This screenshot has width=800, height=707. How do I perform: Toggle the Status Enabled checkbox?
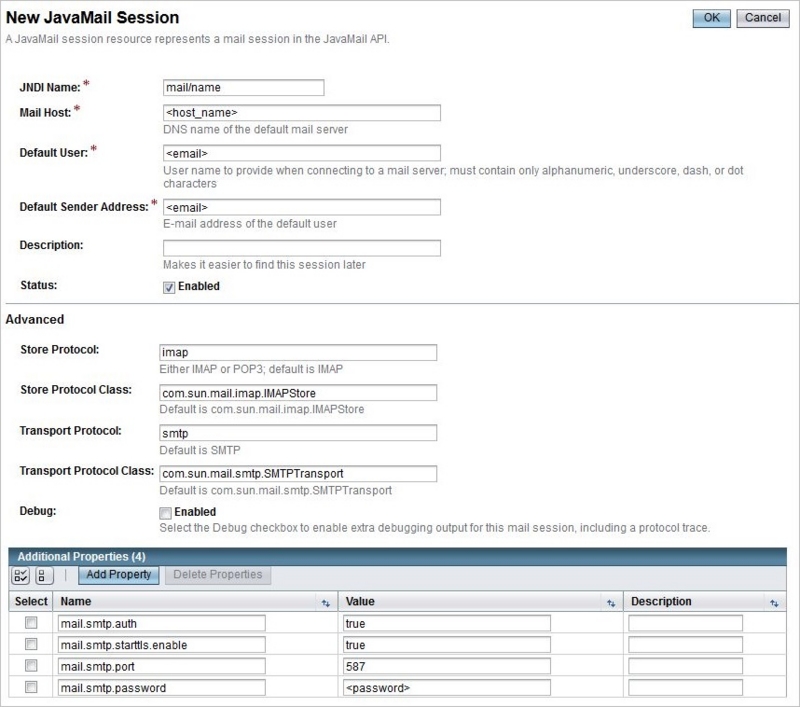(x=169, y=288)
